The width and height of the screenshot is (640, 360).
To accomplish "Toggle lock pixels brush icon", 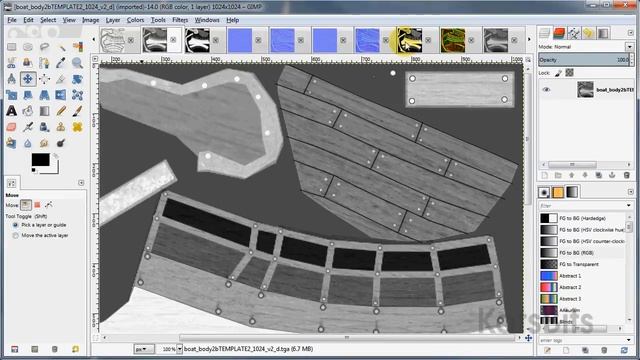I will tap(558, 73).
